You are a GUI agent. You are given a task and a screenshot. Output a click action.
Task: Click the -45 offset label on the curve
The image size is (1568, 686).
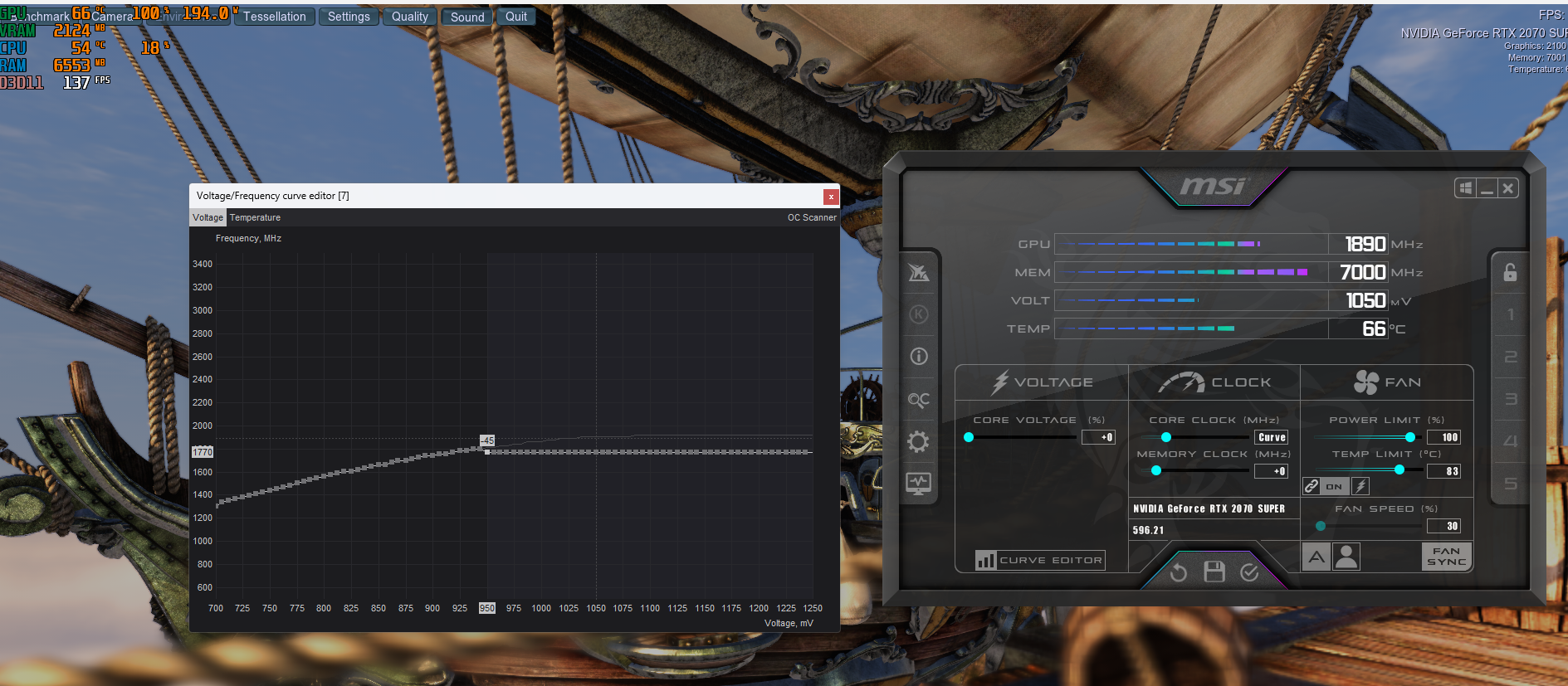pos(487,440)
